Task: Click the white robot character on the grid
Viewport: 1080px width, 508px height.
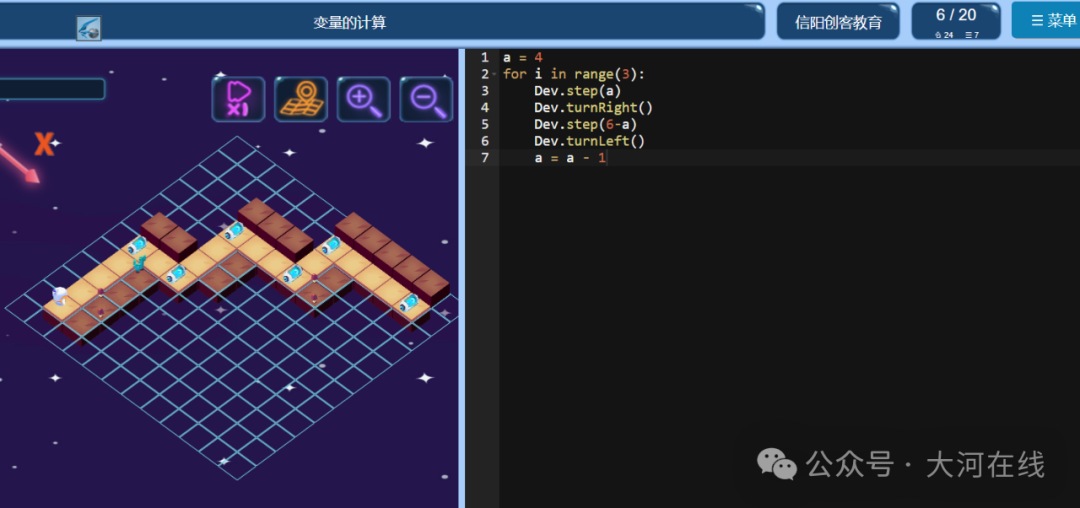Action: point(60,296)
